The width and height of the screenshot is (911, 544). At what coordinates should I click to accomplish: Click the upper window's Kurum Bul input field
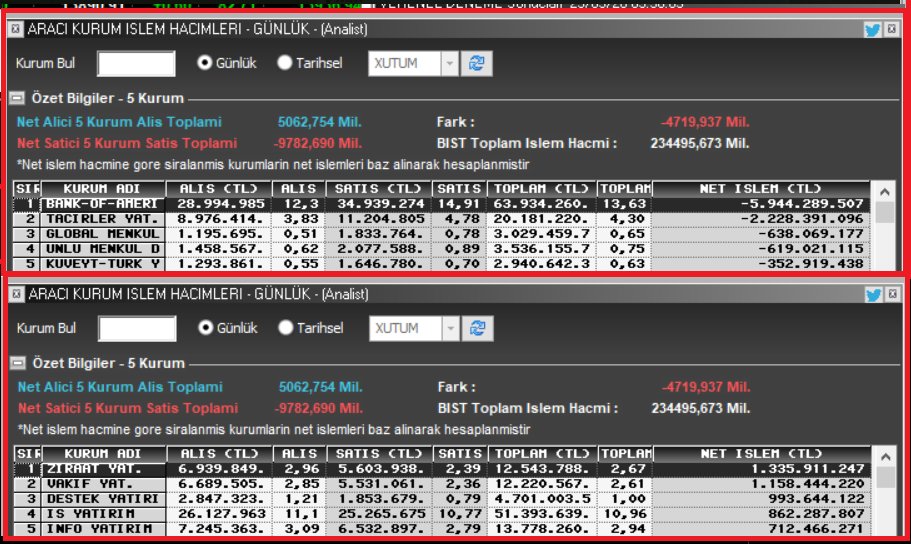pos(136,63)
